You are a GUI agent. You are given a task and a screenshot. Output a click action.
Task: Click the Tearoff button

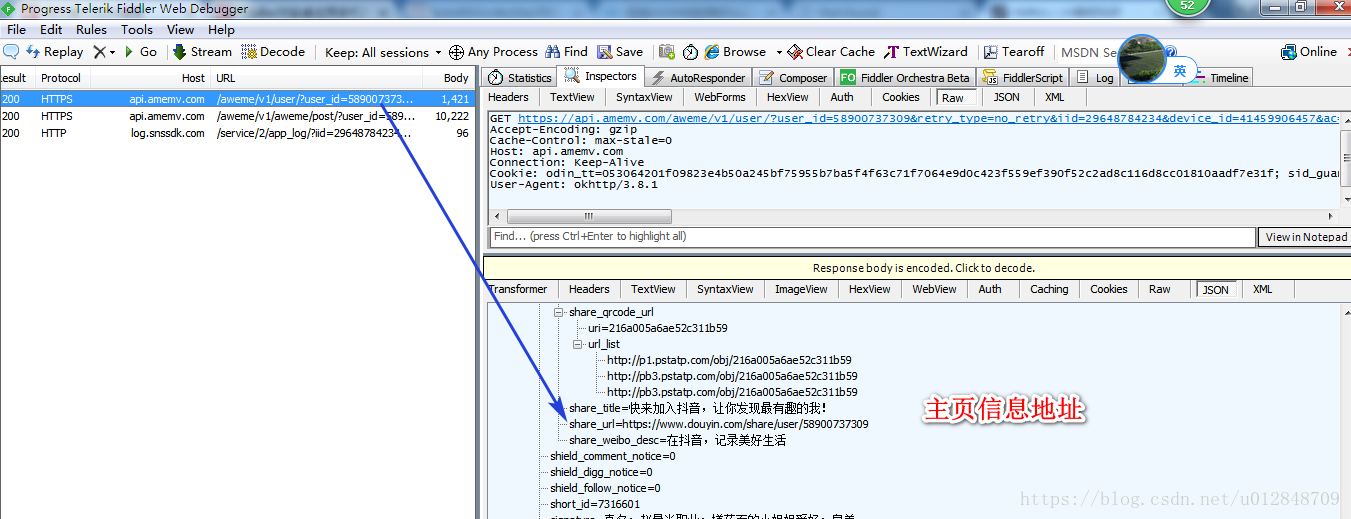click(x=1014, y=52)
